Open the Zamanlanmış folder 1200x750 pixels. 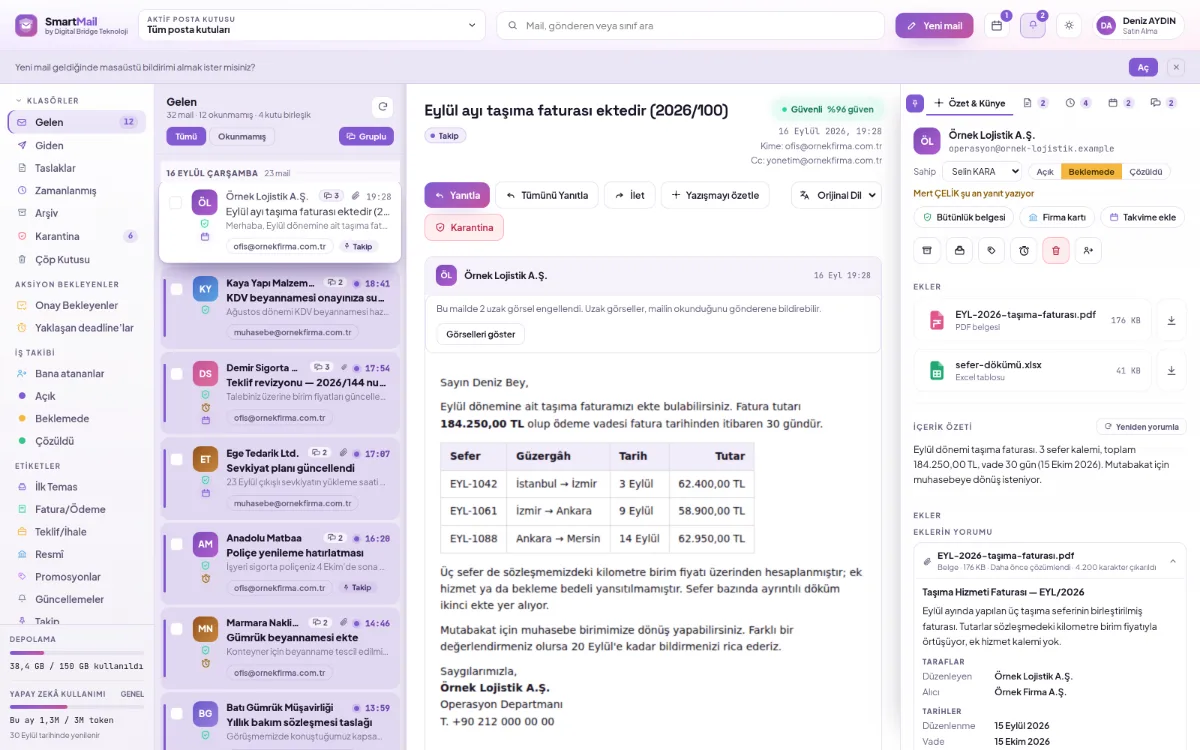(76, 191)
